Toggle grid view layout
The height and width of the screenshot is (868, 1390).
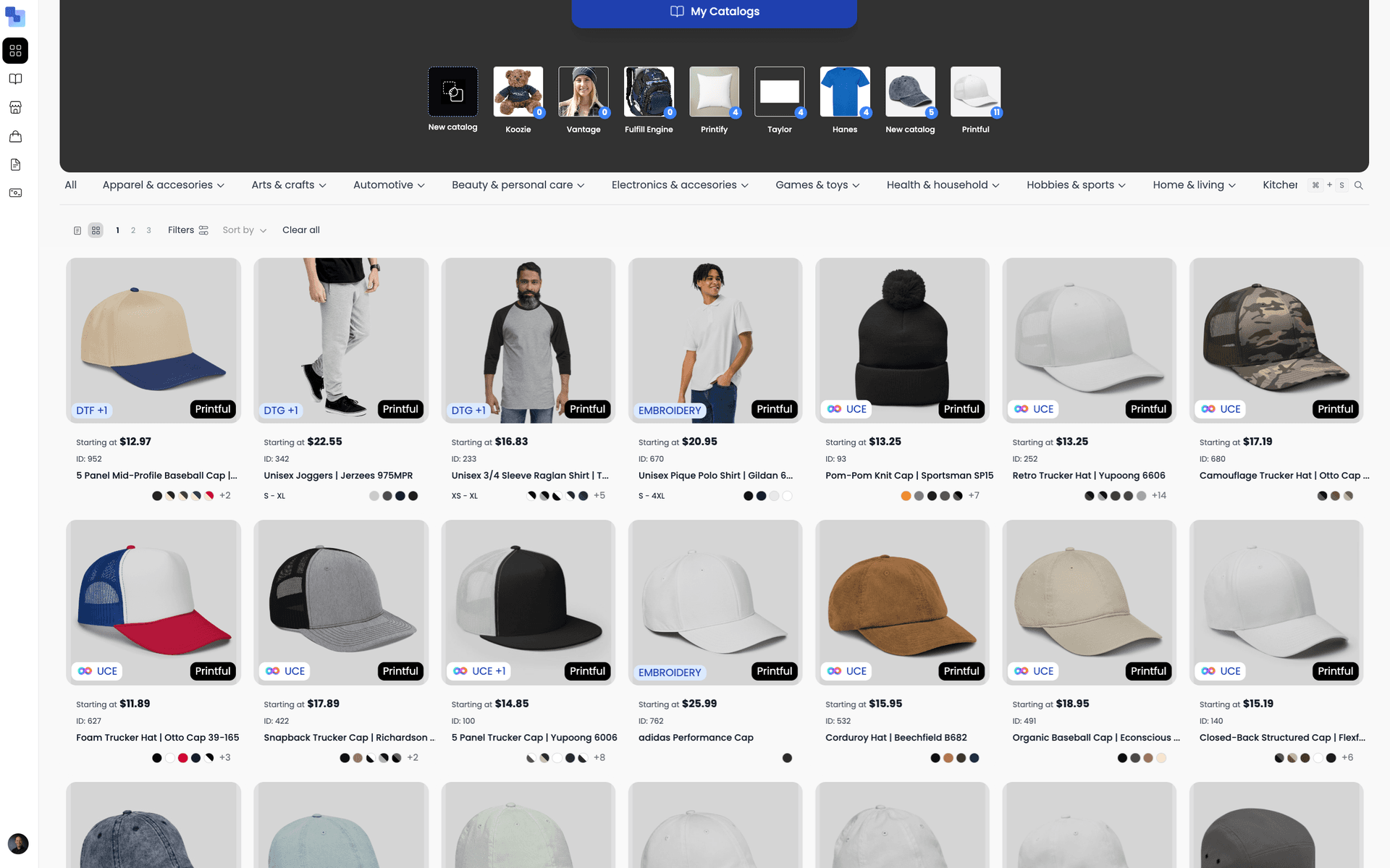tap(96, 230)
